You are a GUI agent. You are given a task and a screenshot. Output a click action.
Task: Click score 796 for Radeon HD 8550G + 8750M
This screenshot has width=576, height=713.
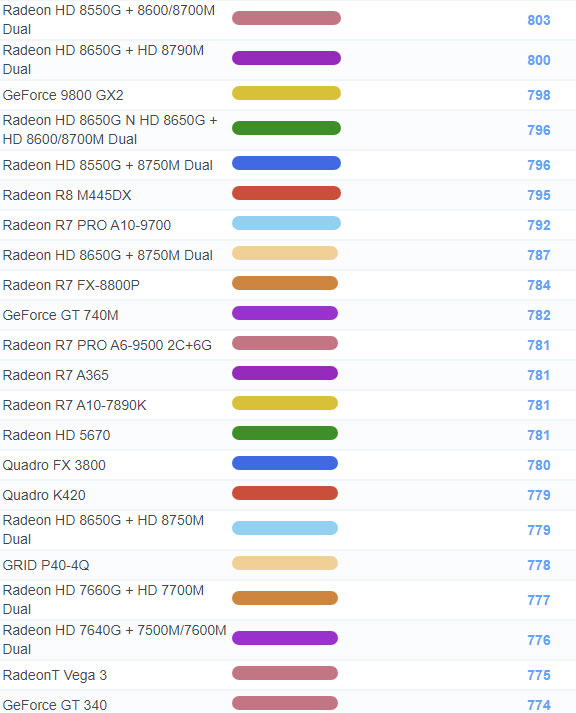coord(539,165)
